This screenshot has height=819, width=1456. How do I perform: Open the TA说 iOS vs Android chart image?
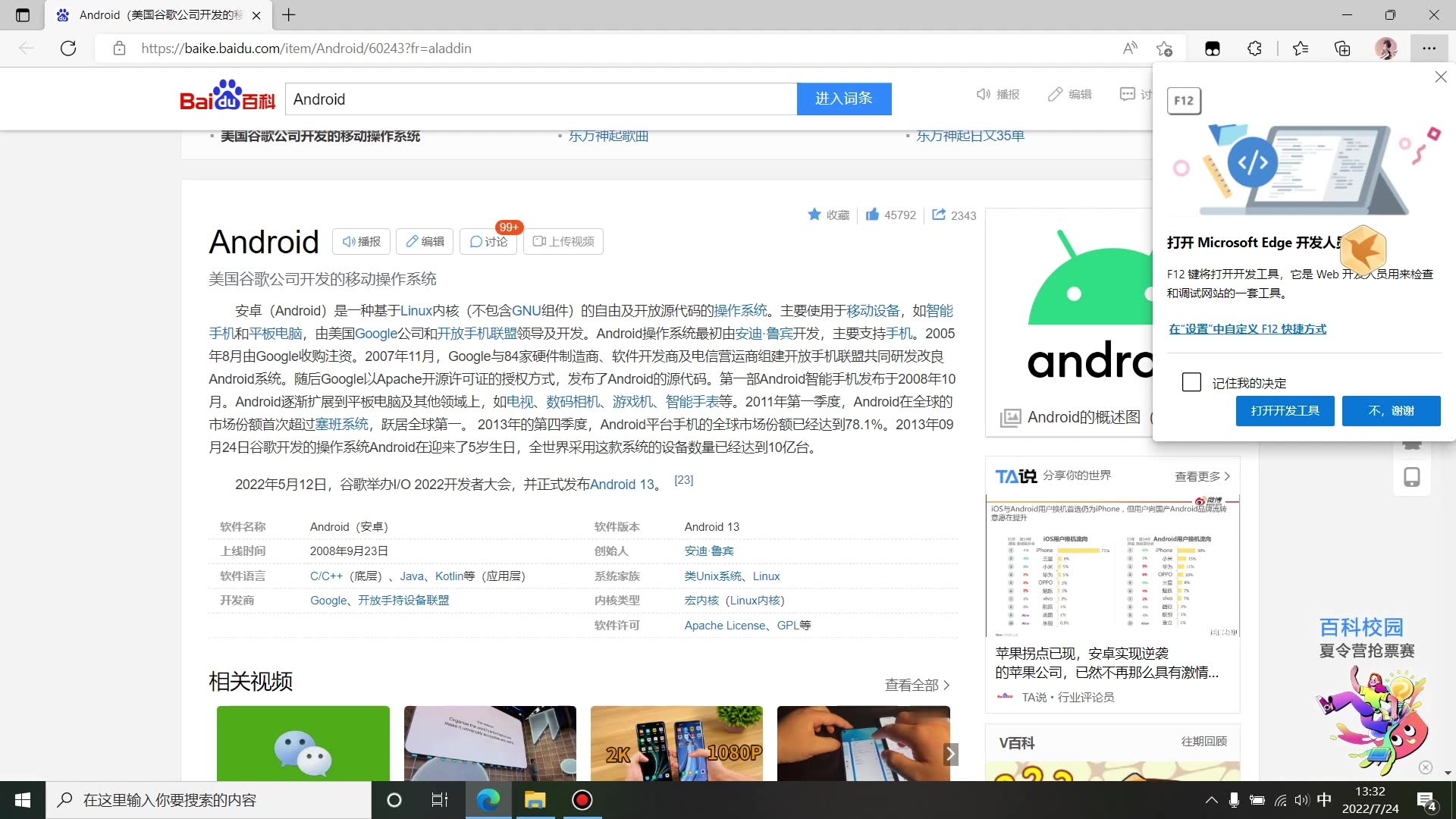click(1112, 566)
